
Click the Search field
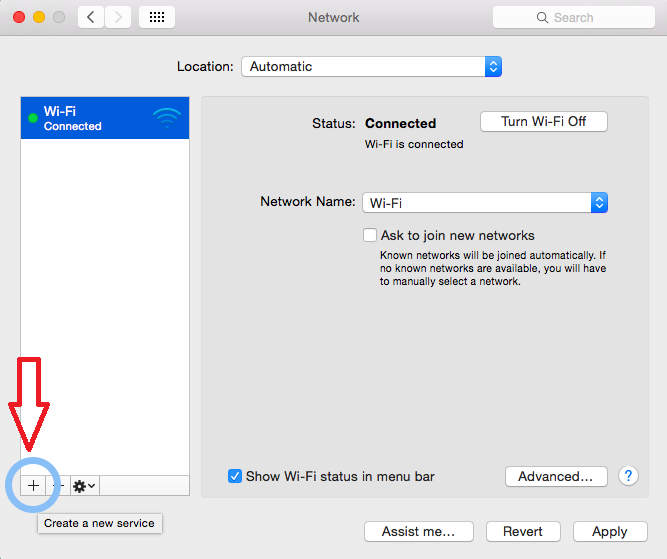coord(575,17)
